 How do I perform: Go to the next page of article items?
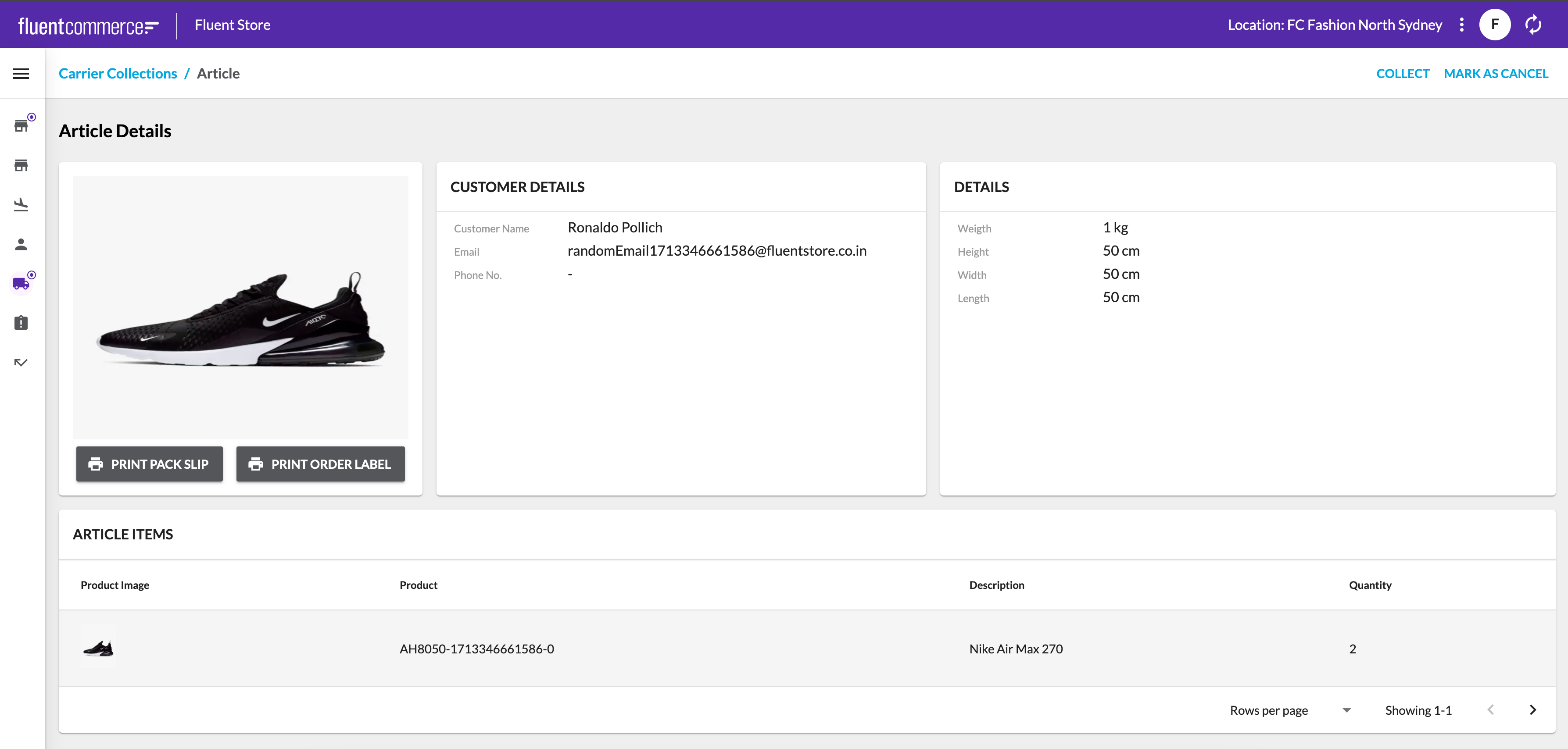1533,710
